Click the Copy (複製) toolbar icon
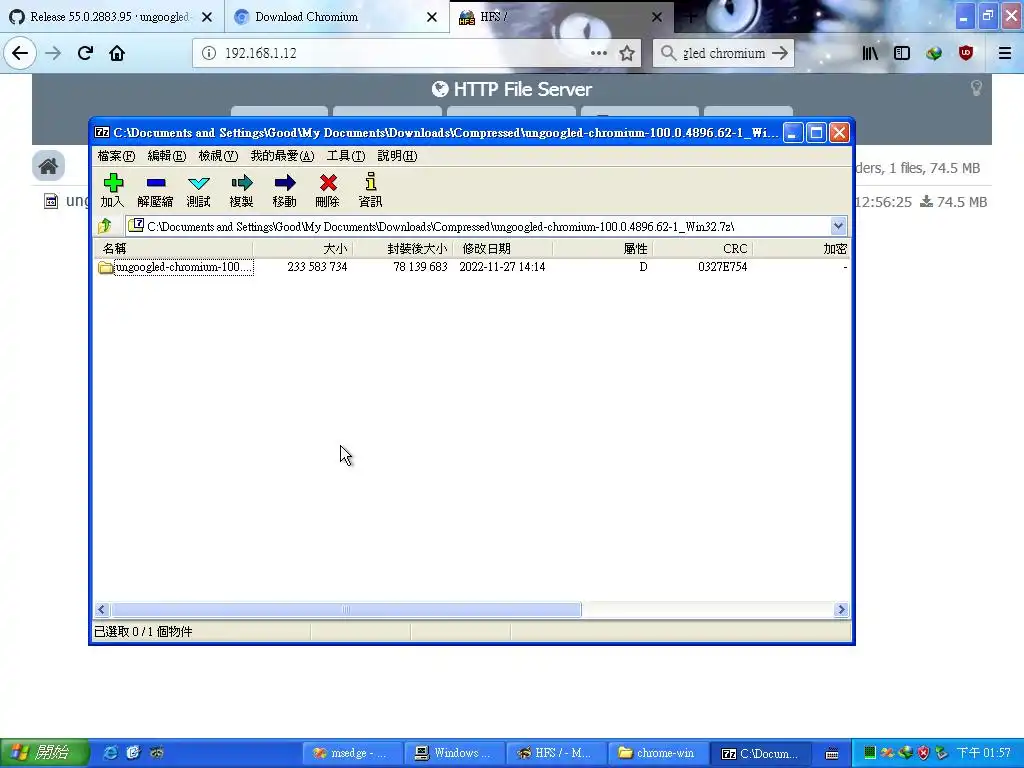The height and width of the screenshot is (768, 1024). (242, 190)
